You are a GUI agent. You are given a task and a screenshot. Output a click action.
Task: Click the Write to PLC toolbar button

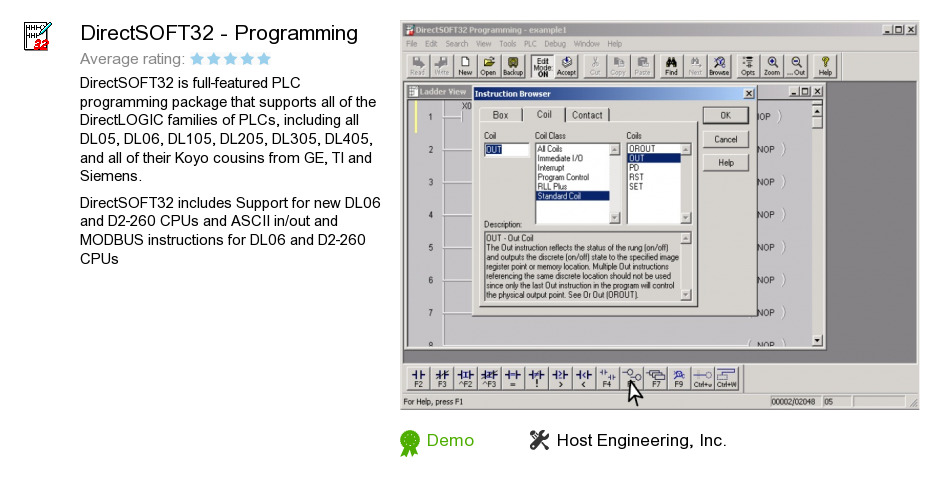[442, 66]
